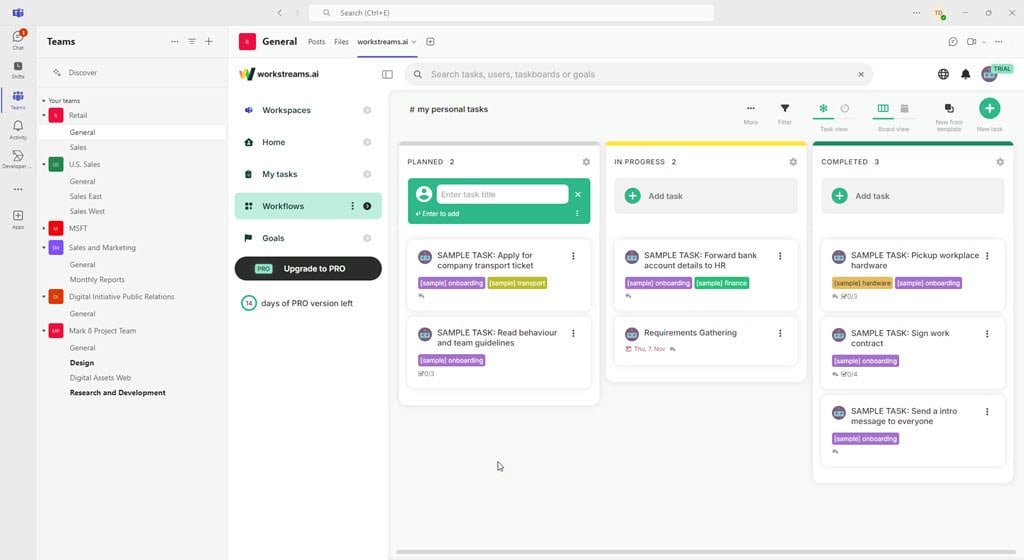Expand the MSFT team

point(44,228)
